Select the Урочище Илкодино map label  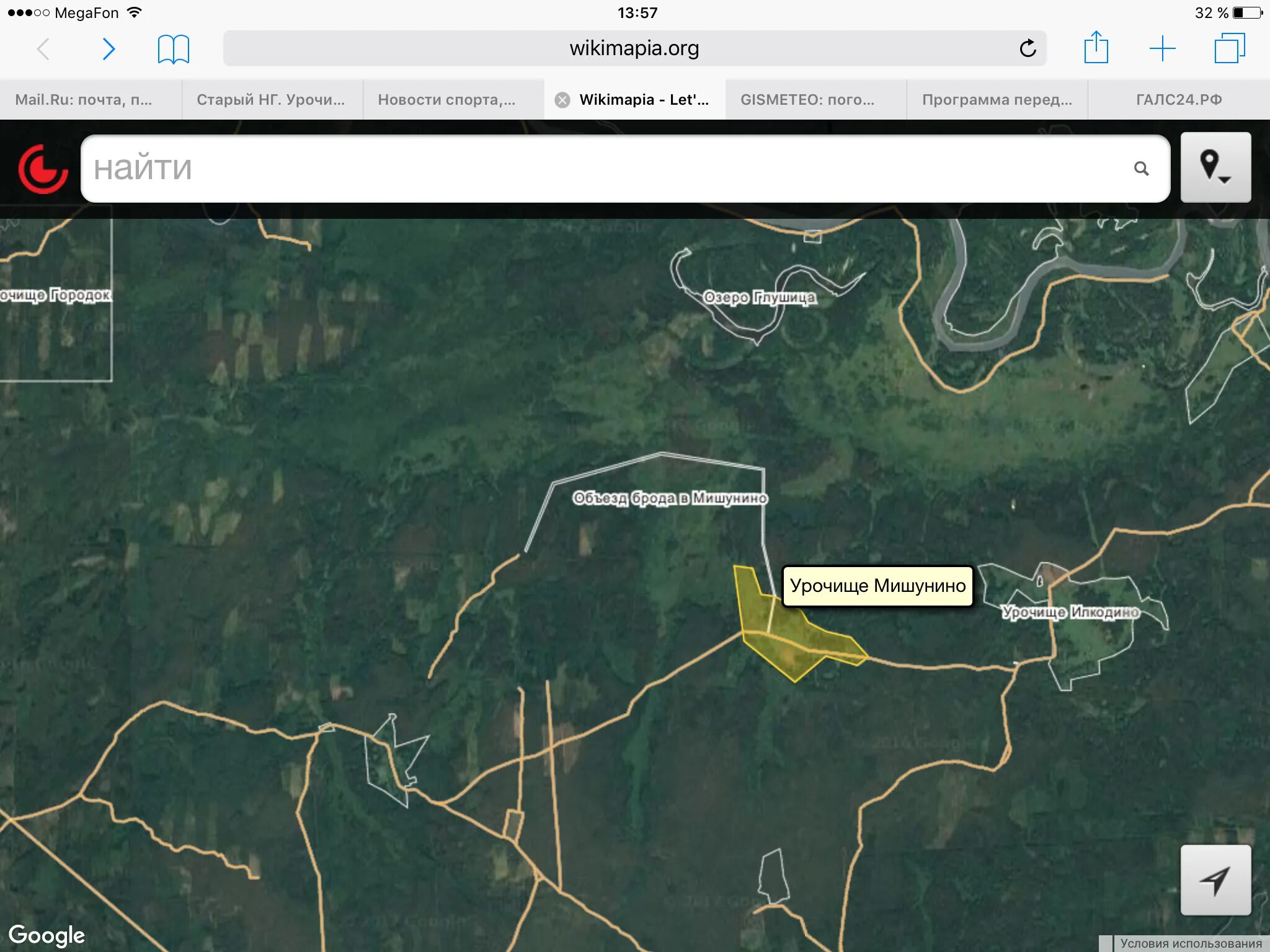1070,612
